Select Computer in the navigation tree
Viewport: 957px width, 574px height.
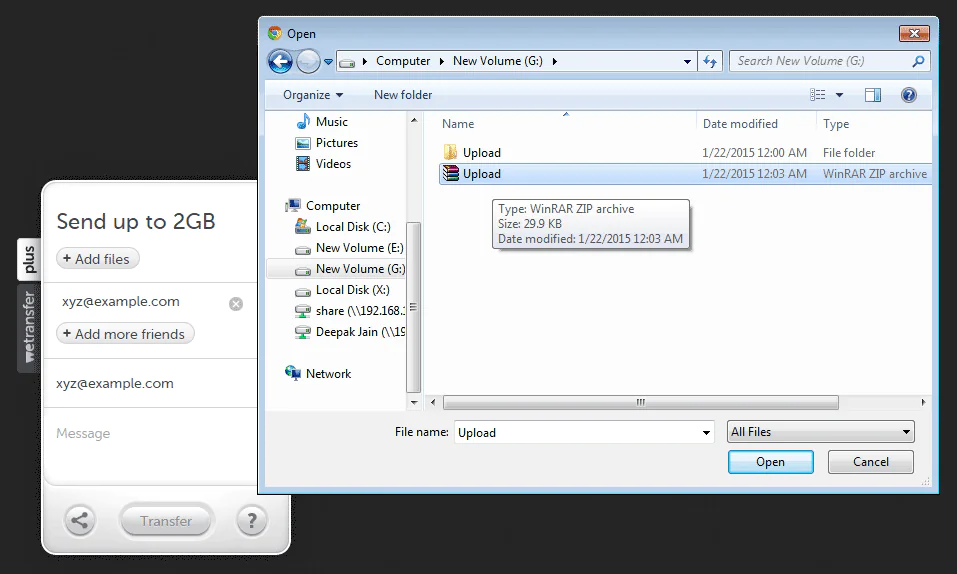[333, 206]
